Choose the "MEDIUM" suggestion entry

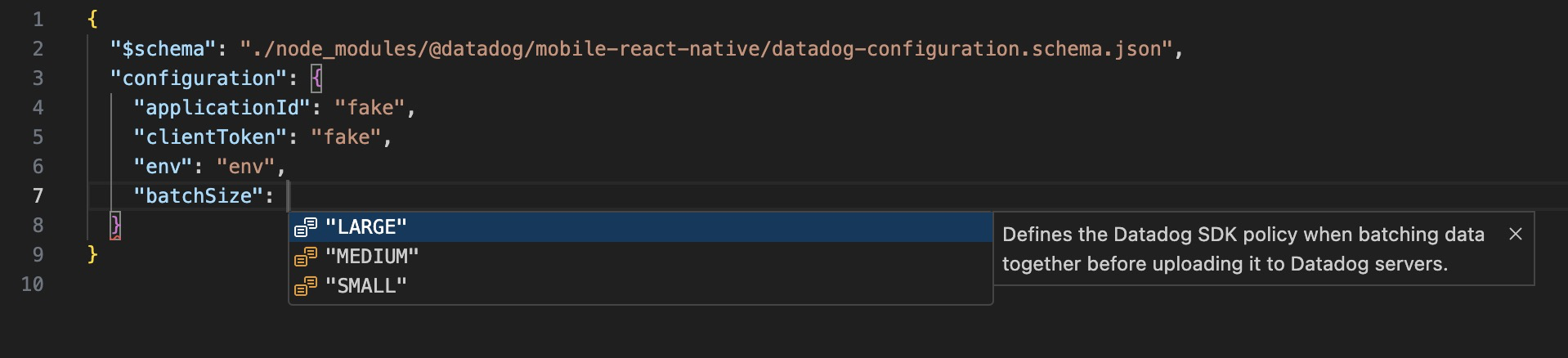pos(372,257)
